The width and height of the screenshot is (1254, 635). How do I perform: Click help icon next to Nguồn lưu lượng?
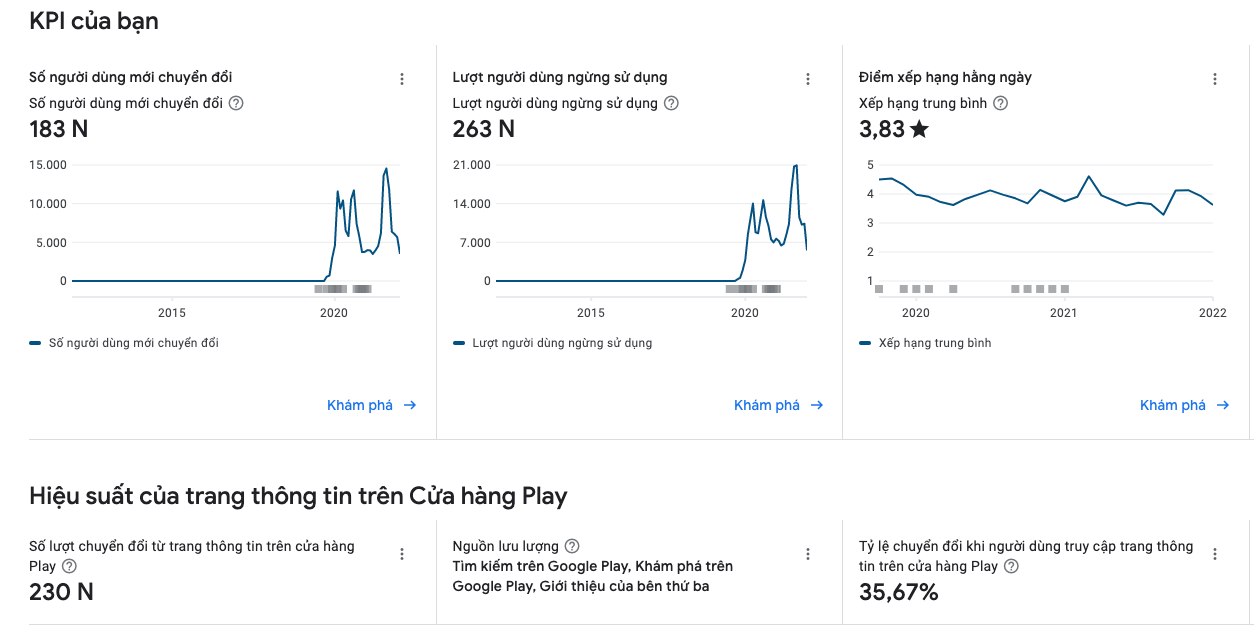pos(572,546)
